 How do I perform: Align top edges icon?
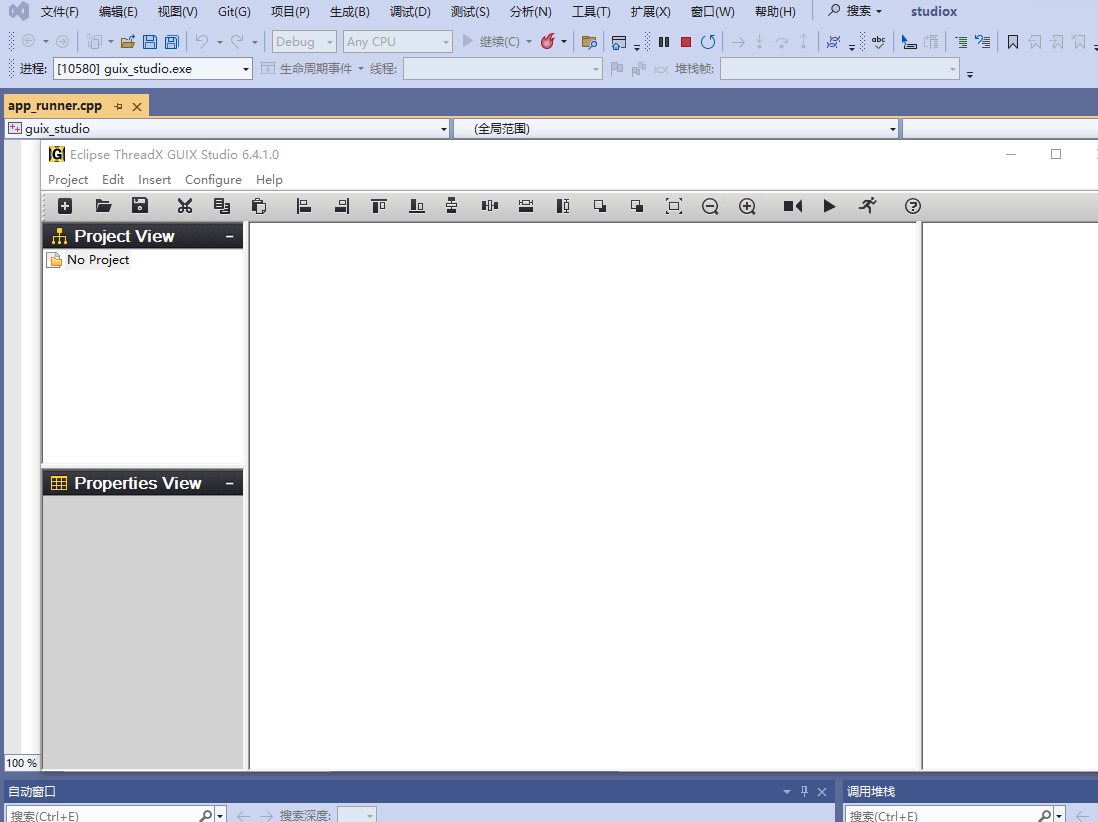click(x=379, y=206)
